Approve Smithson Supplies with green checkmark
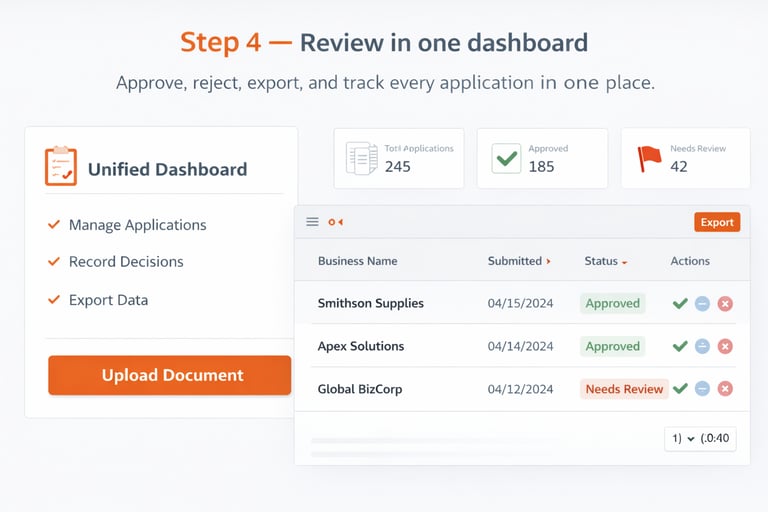Image resolution: width=768 pixels, height=512 pixels. tap(680, 303)
